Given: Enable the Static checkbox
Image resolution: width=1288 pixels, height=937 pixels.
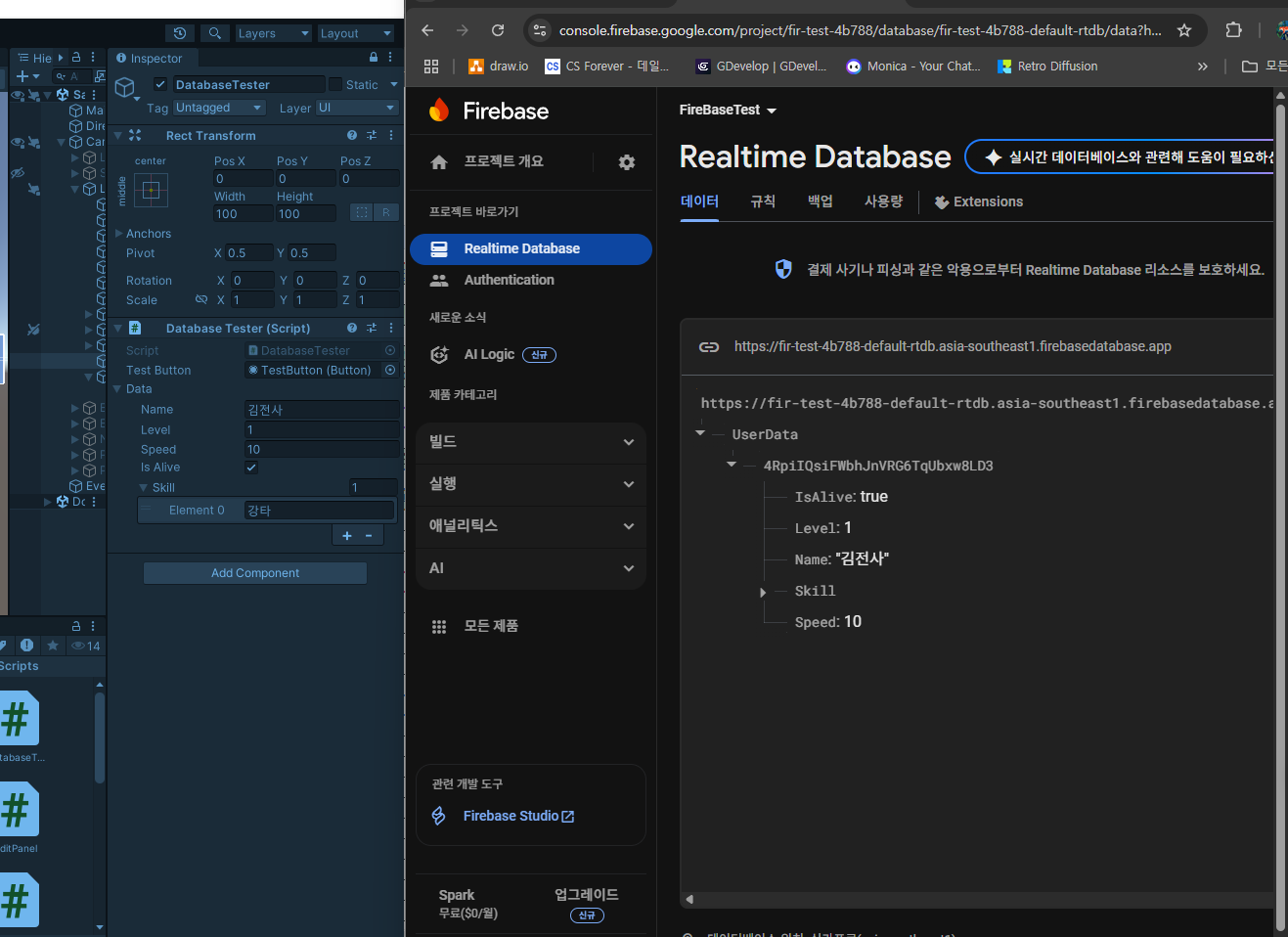Looking at the screenshot, I should (x=335, y=85).
